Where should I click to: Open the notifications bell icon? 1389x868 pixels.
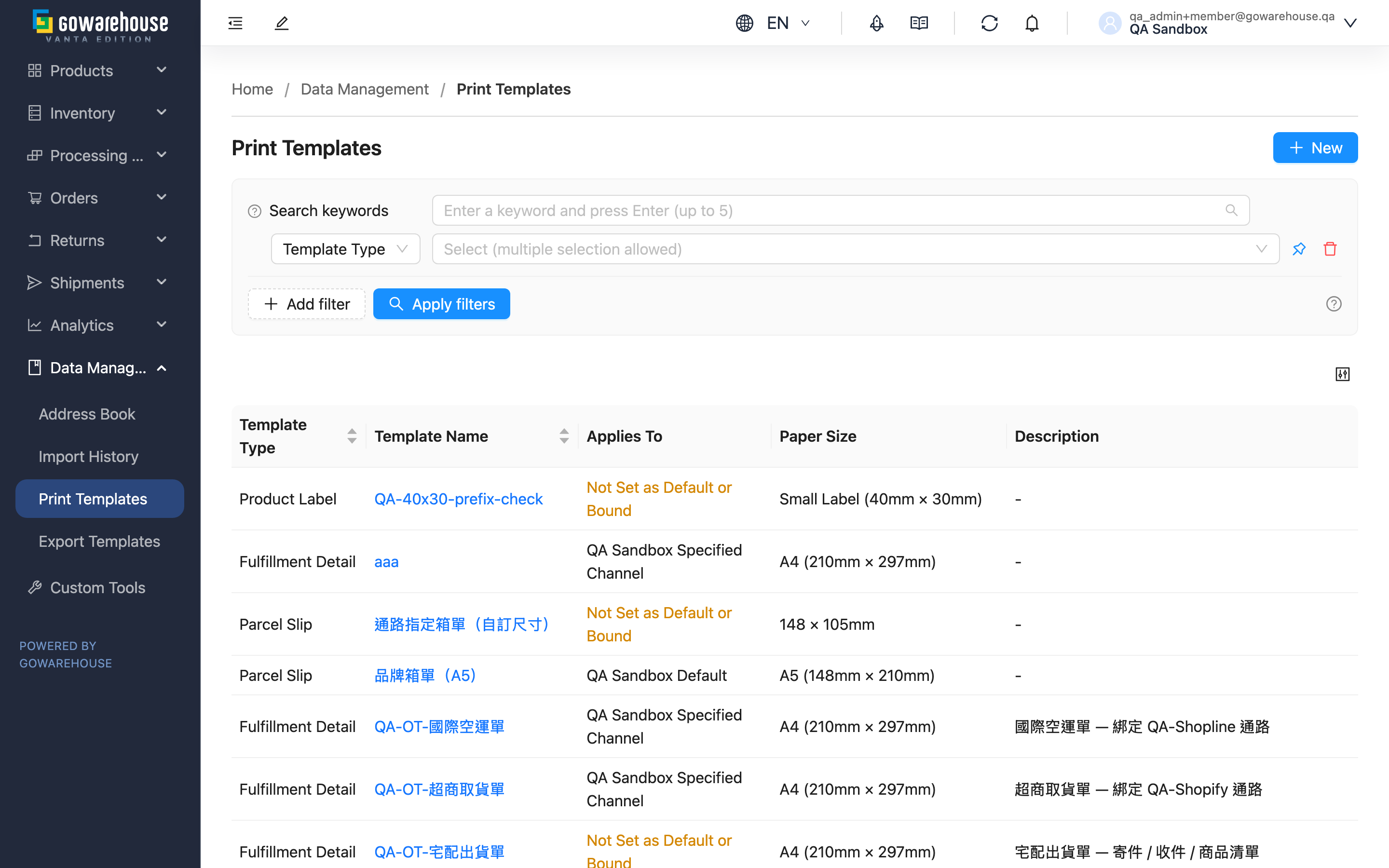coord(1032,23)
